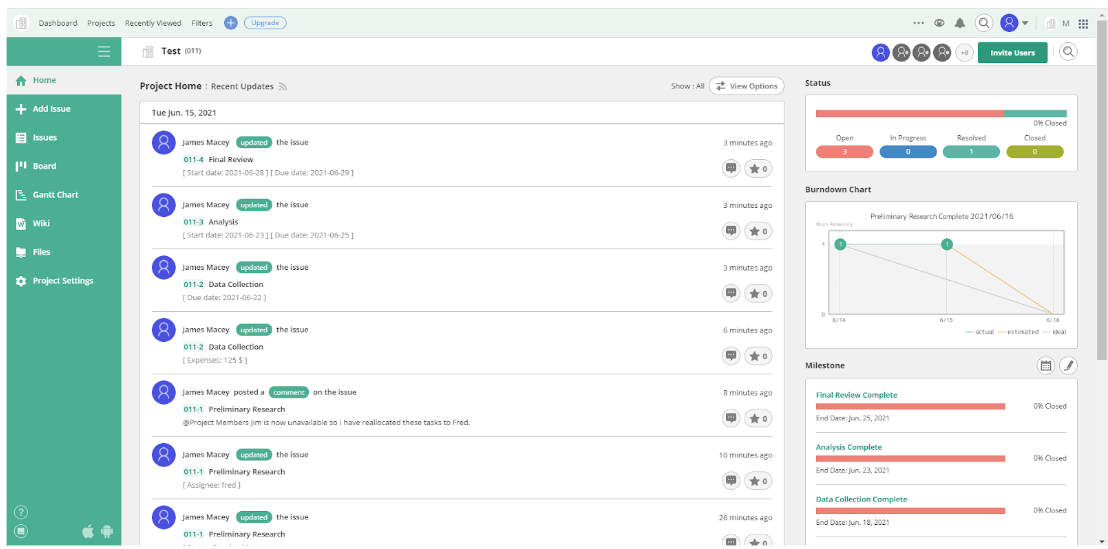The height and width of the screenshot is (549, 1108).
Task: Click the 'comment' badge on Preliminary Research post
Action: click(288, 392)
